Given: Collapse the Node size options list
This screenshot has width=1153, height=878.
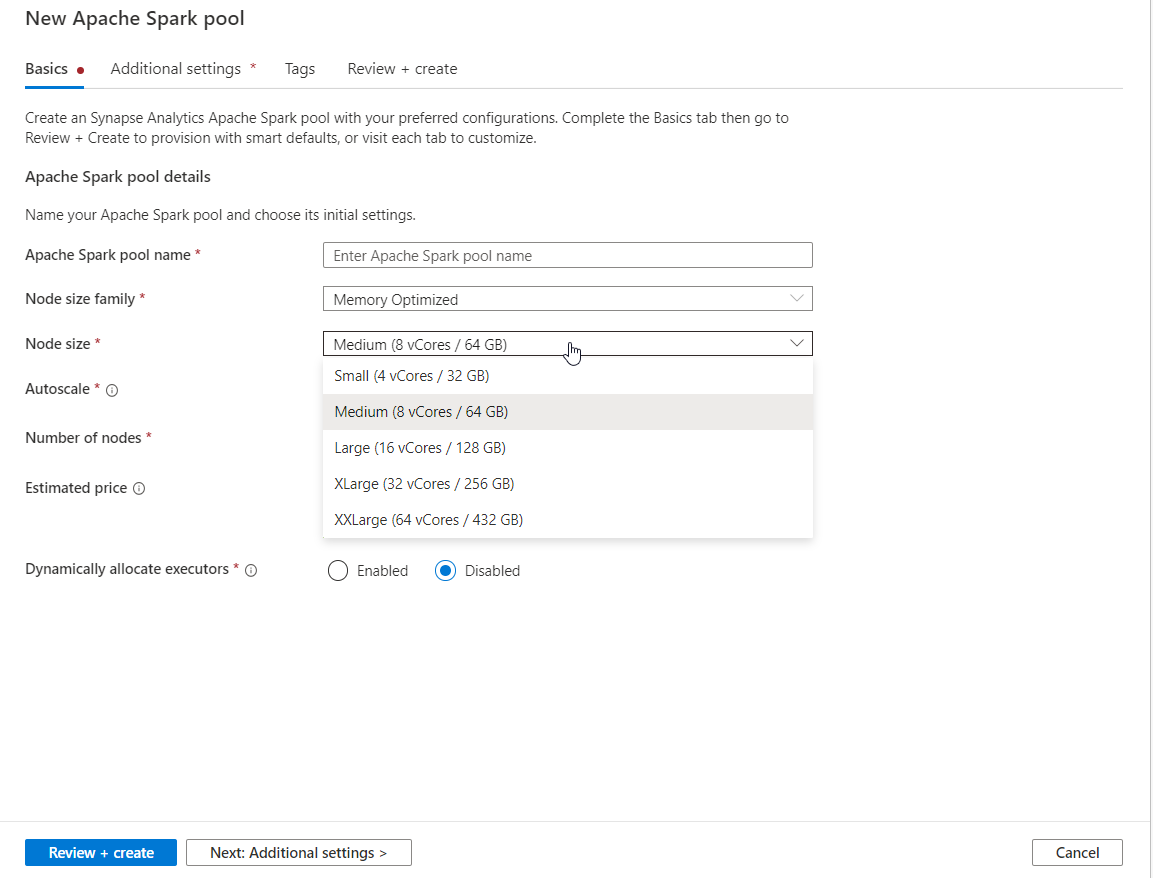Looking at the screenshot, I should 797,343.
